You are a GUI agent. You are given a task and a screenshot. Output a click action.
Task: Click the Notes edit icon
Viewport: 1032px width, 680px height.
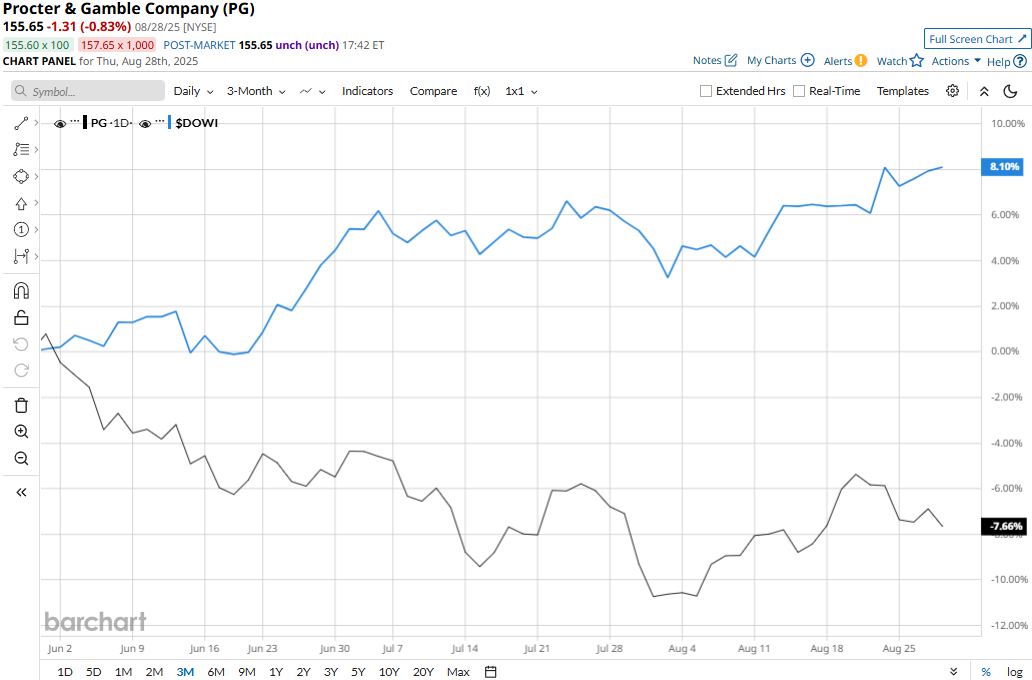pyautogui.click(x=731, y=61)
